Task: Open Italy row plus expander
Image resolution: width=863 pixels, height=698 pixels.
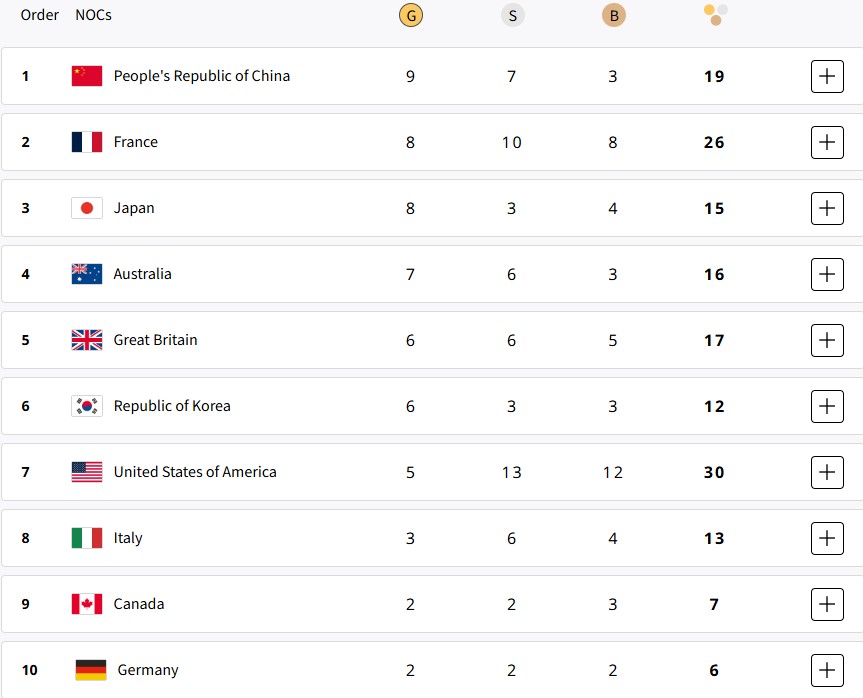Action: coord(827,538)
